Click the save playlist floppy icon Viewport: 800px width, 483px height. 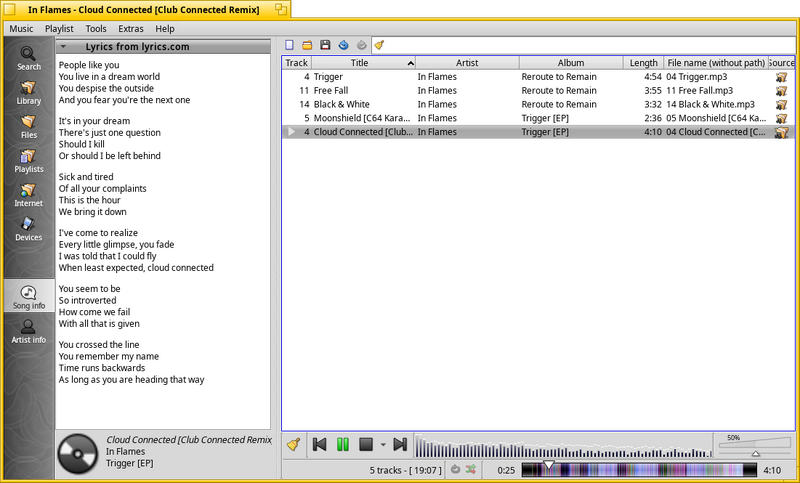(325, 45)
